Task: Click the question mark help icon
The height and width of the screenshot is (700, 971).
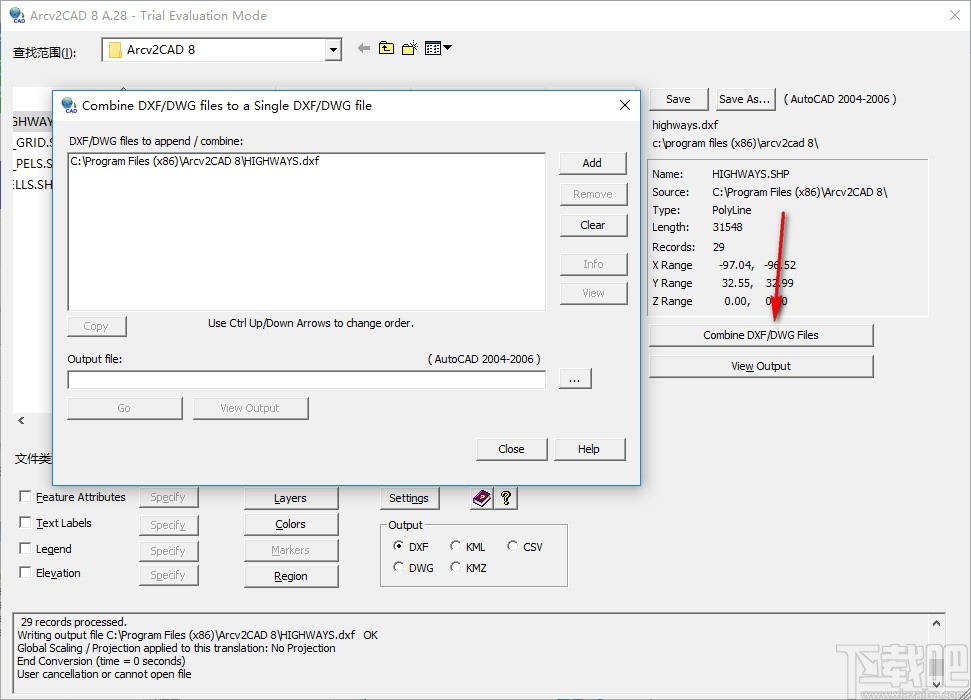Action: point(505,498)
